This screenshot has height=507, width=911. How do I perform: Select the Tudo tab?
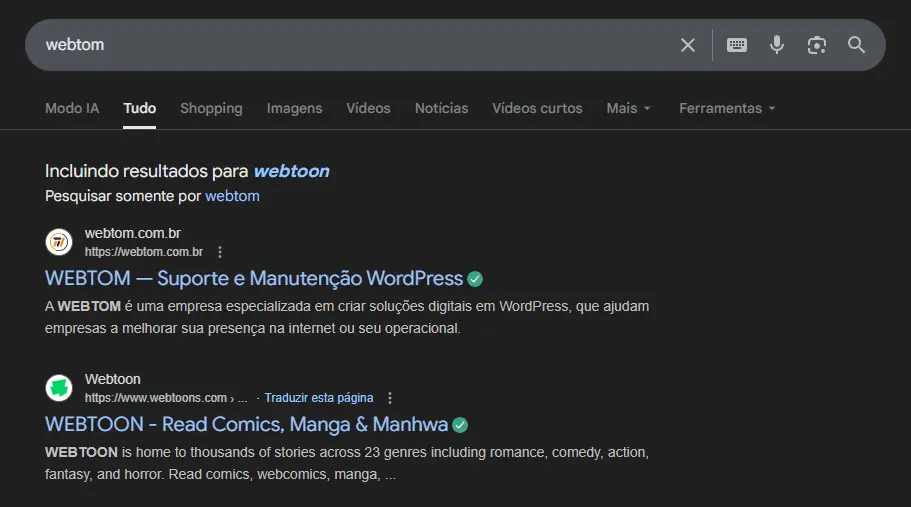(139, 108)
